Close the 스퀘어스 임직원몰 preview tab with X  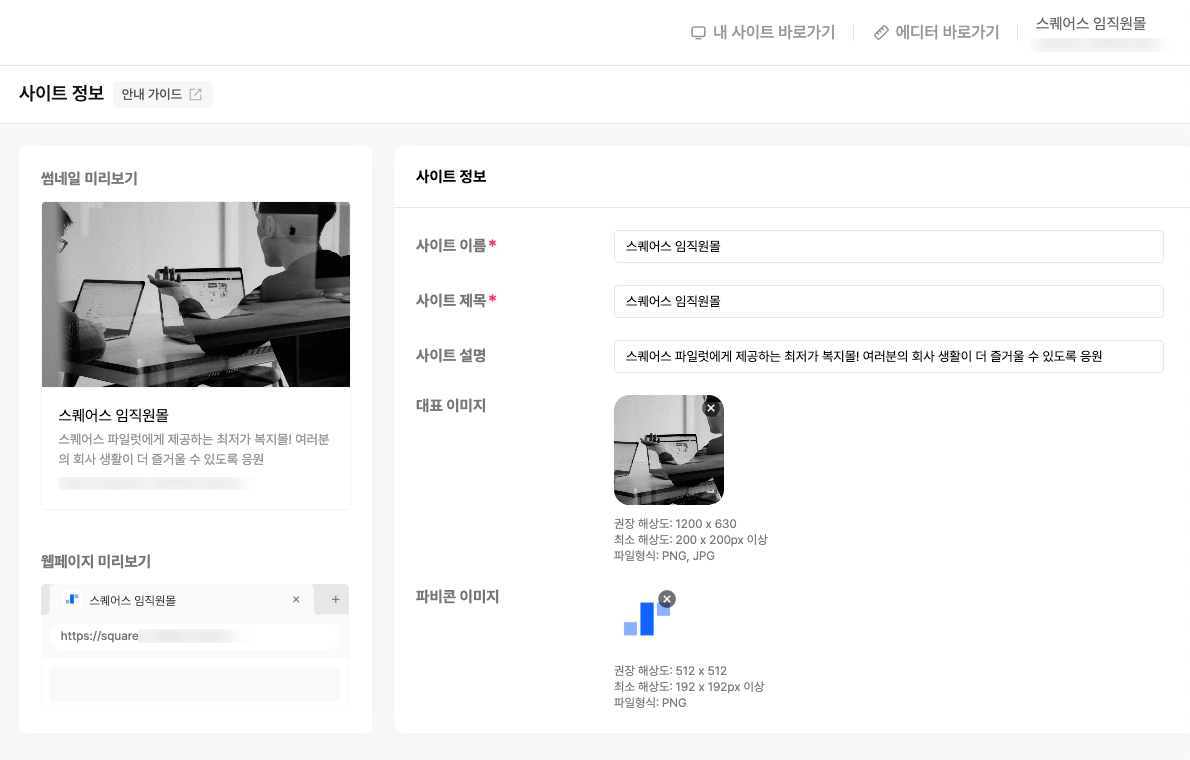pyautogui.click(x=296, y=600)
